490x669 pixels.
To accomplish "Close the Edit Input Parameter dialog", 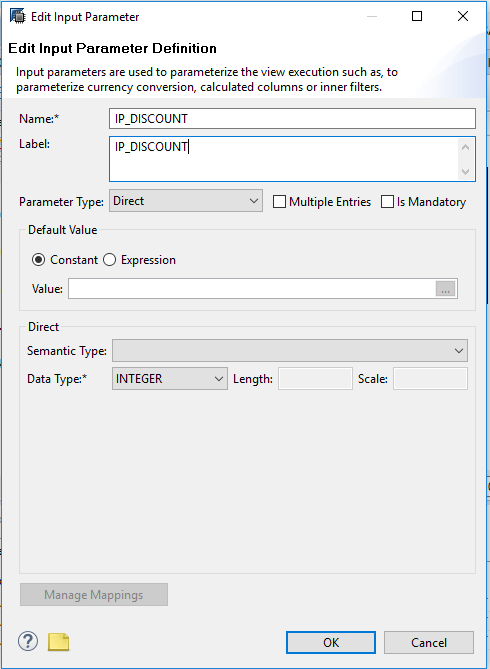I will [463, 16].
